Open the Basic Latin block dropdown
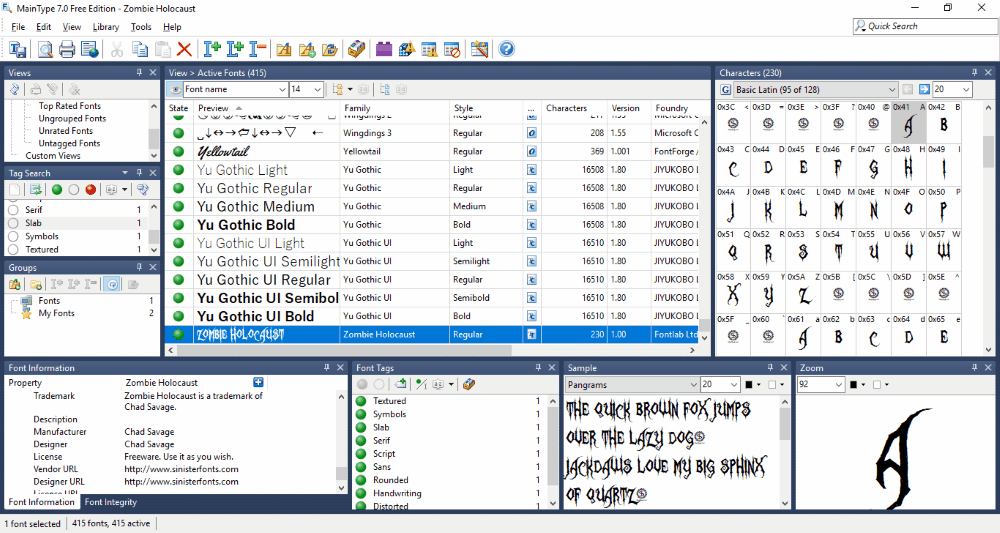This screenshot has width=1000, height=533. point(892,89)
